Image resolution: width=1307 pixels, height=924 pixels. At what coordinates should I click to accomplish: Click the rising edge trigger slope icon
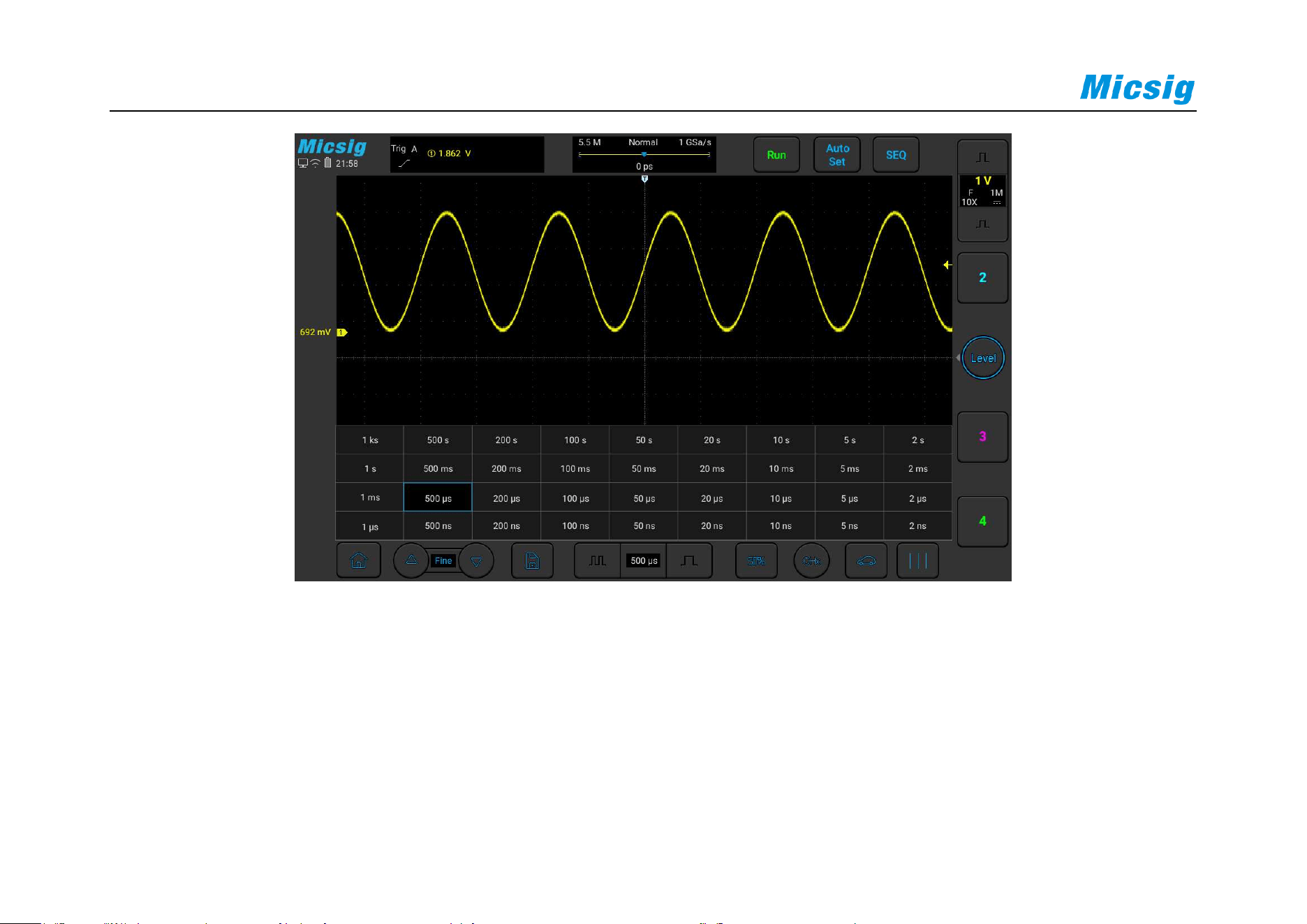point(404,163)
